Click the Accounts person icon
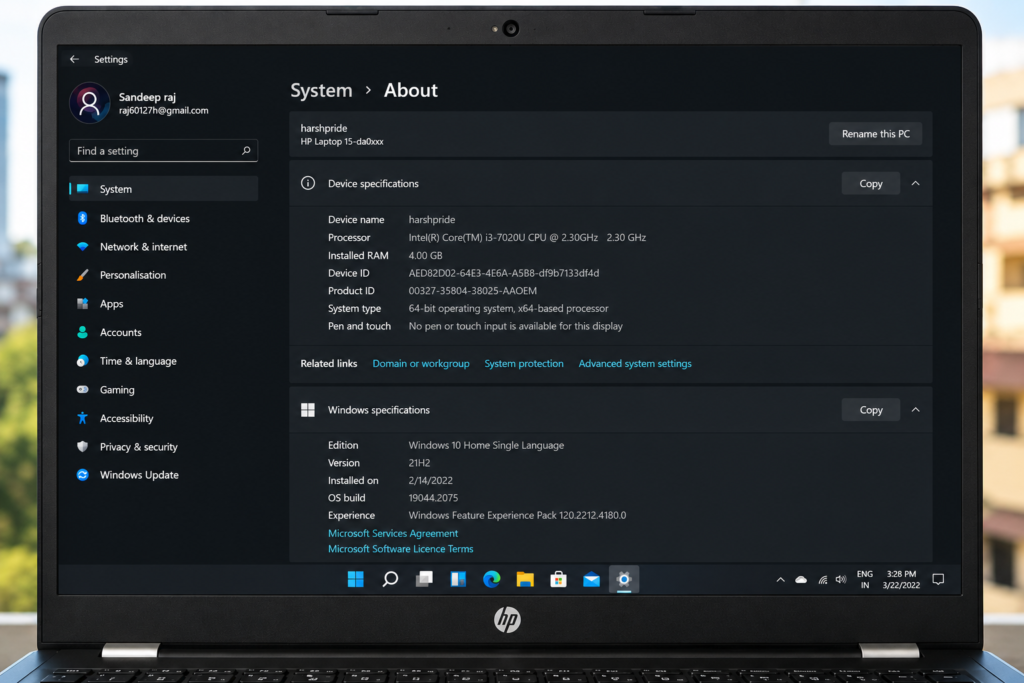The width and height of the screenshot is (1024, 683). click(x=82, y=332)
